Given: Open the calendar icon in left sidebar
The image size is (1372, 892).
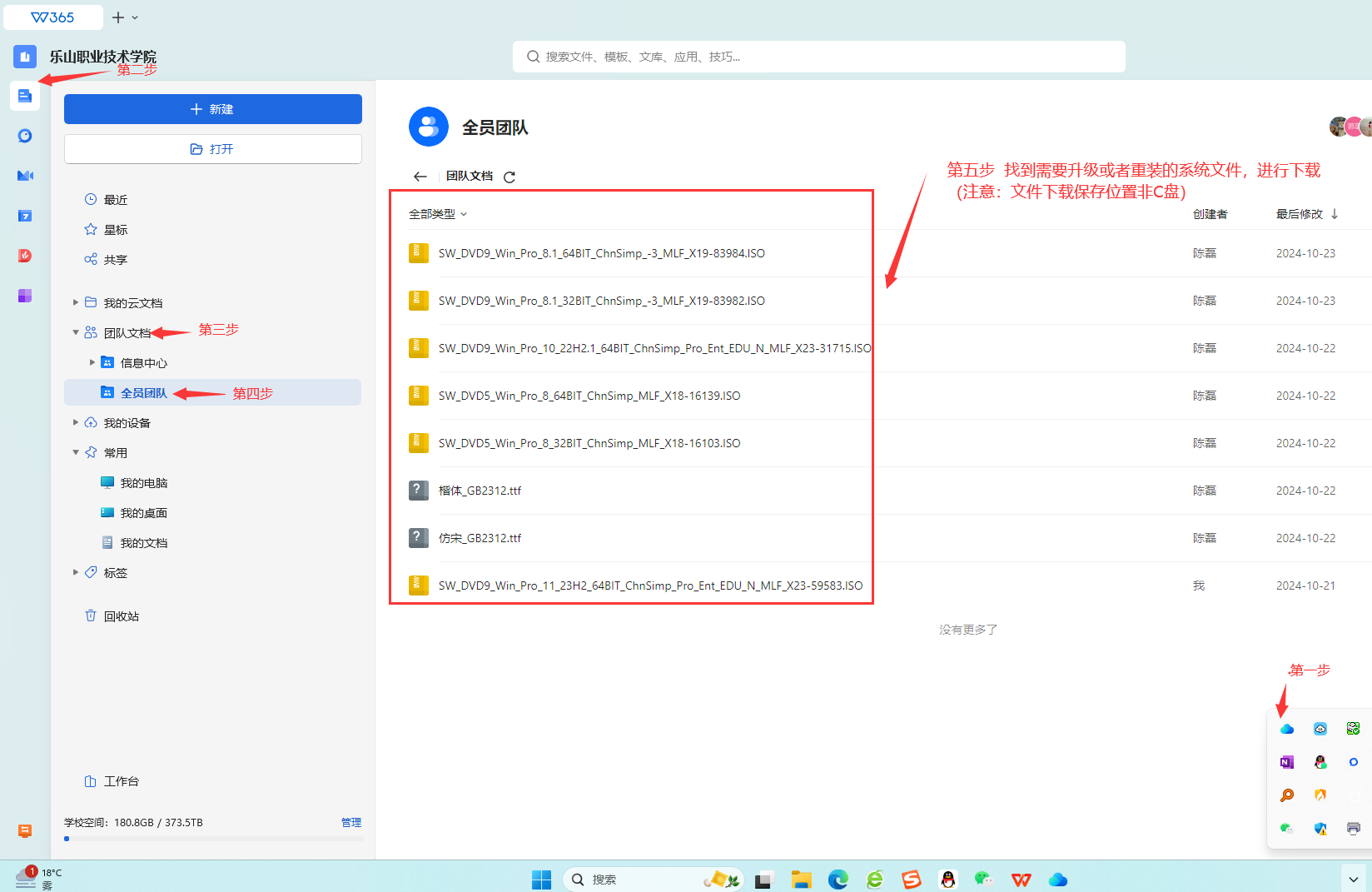Looking at the screenshot, I should pos(25,216).
